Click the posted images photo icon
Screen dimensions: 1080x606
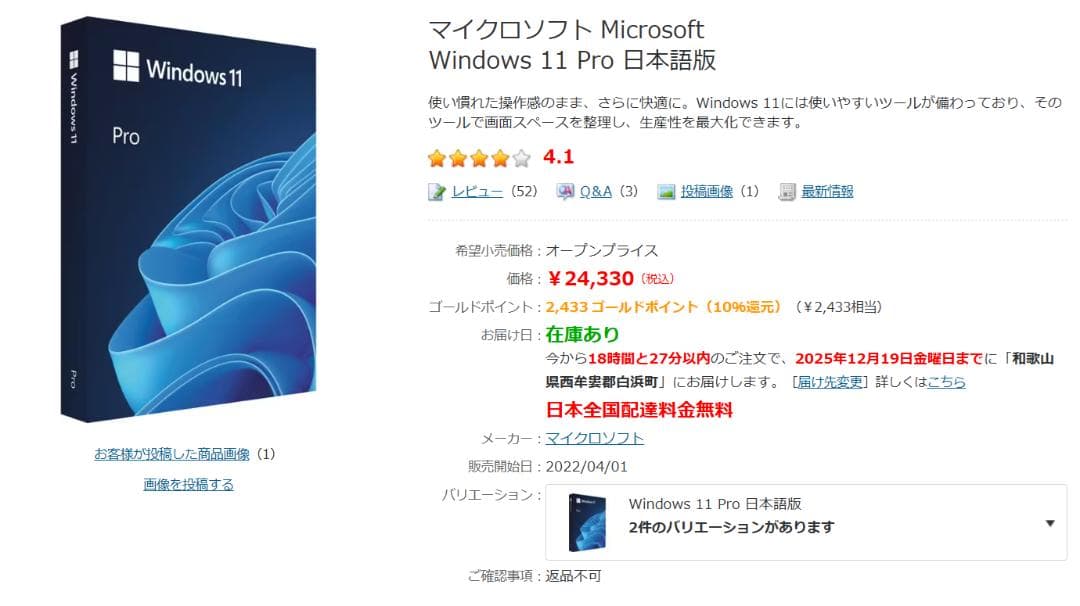(664, 191)
